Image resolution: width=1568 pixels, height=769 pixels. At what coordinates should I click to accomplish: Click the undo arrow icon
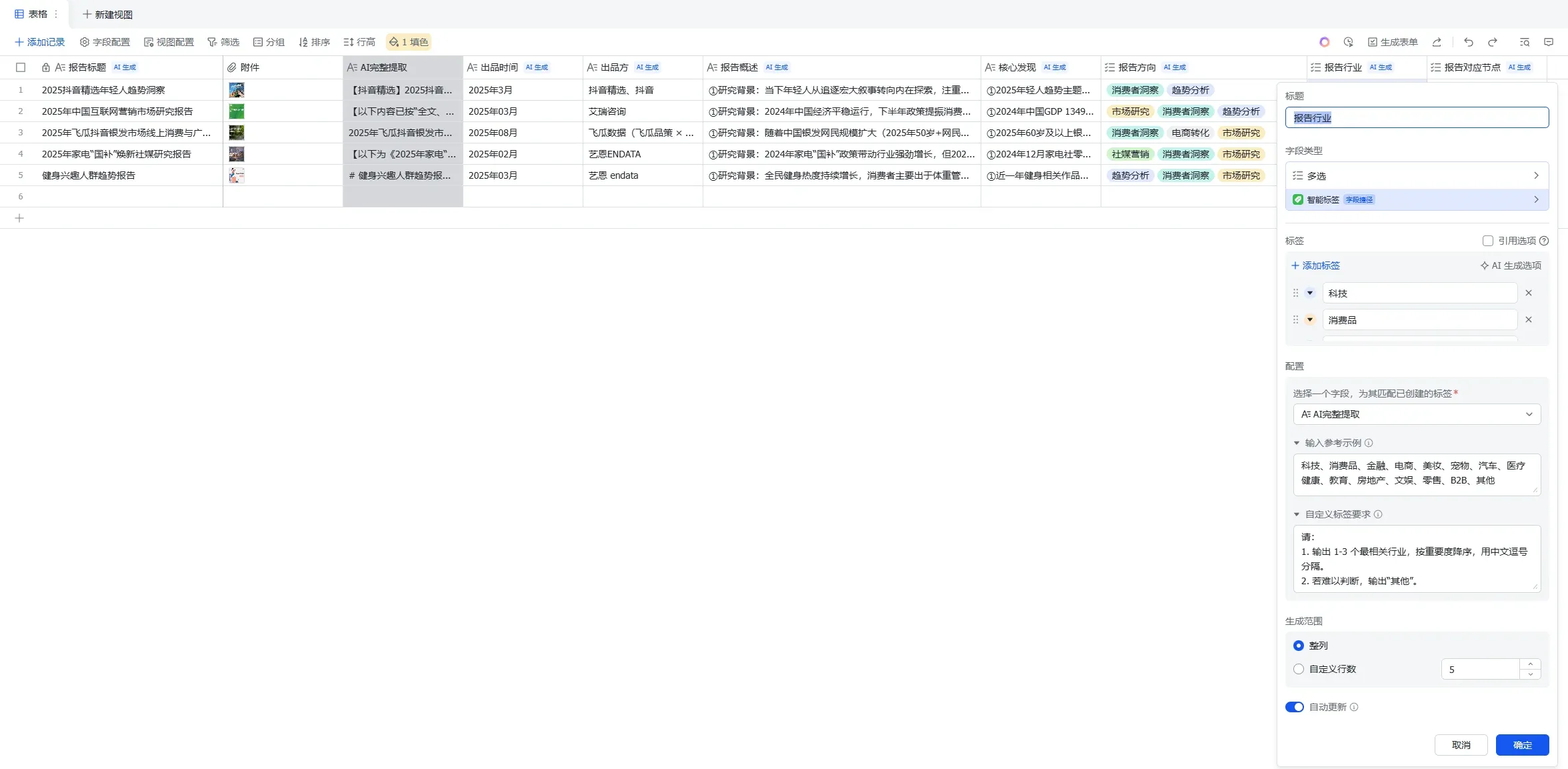coord(1468,42)
